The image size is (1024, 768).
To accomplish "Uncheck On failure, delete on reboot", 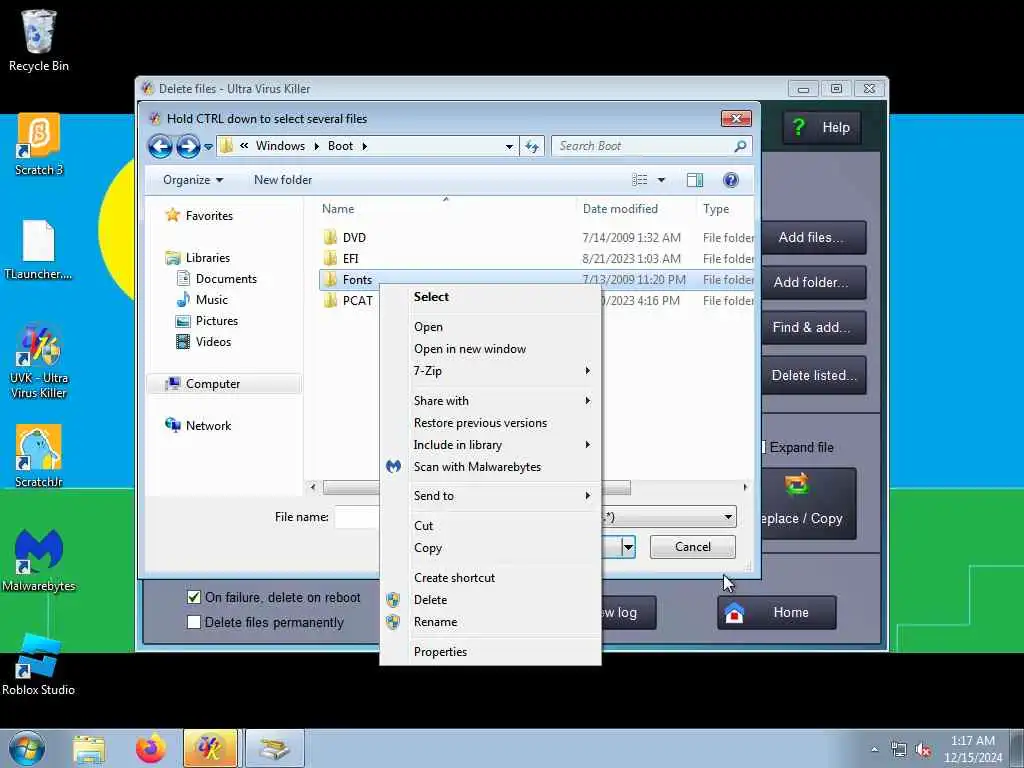I will [x=194, y=597].
